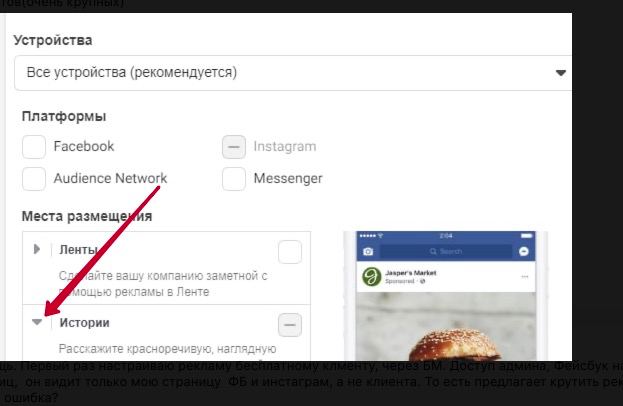Image resolution: width=623 pixels, height=406 pixels.
Task: Click the Search field in phone preview
Action: (446, 251)
